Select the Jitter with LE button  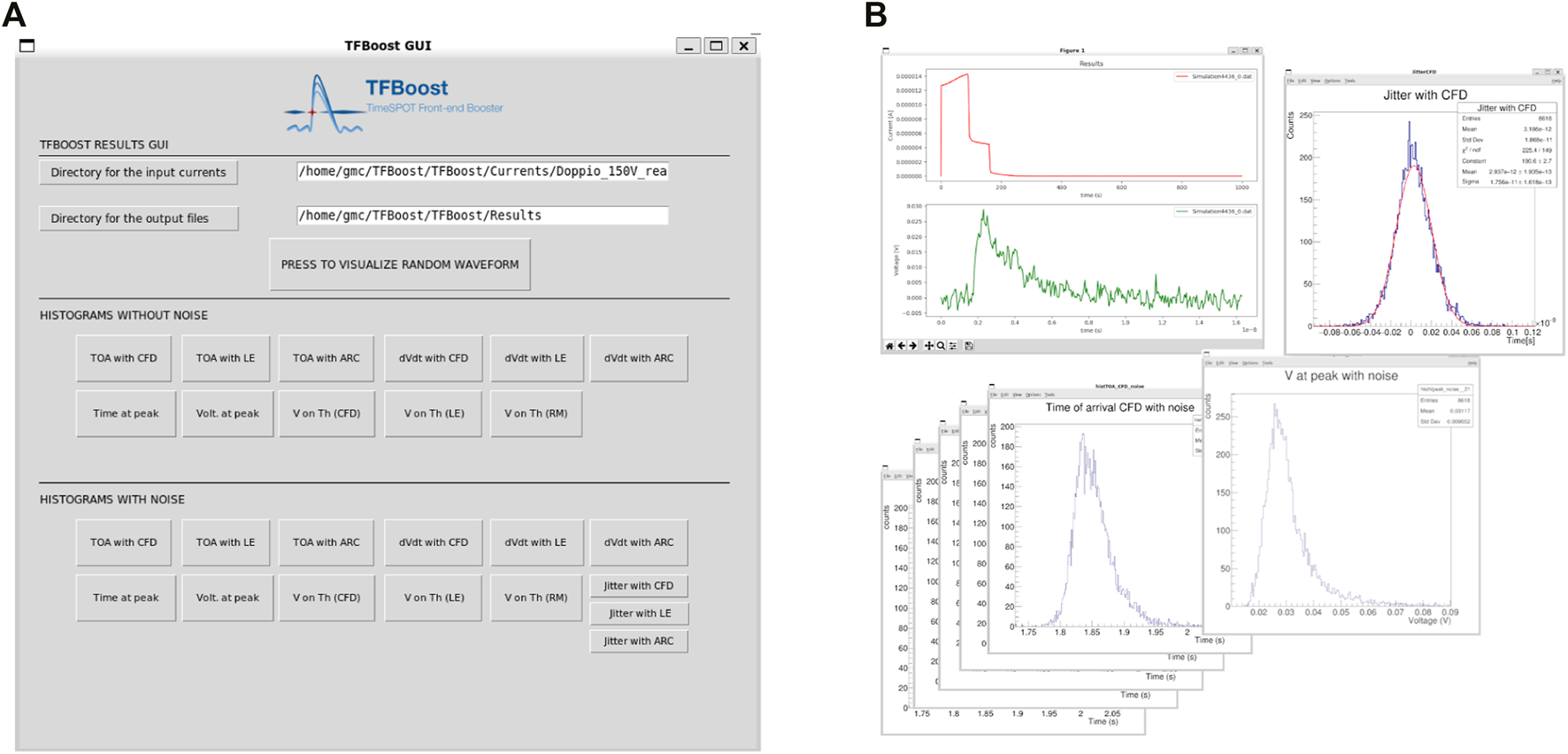pyautogui.click(x=639, y=613)
